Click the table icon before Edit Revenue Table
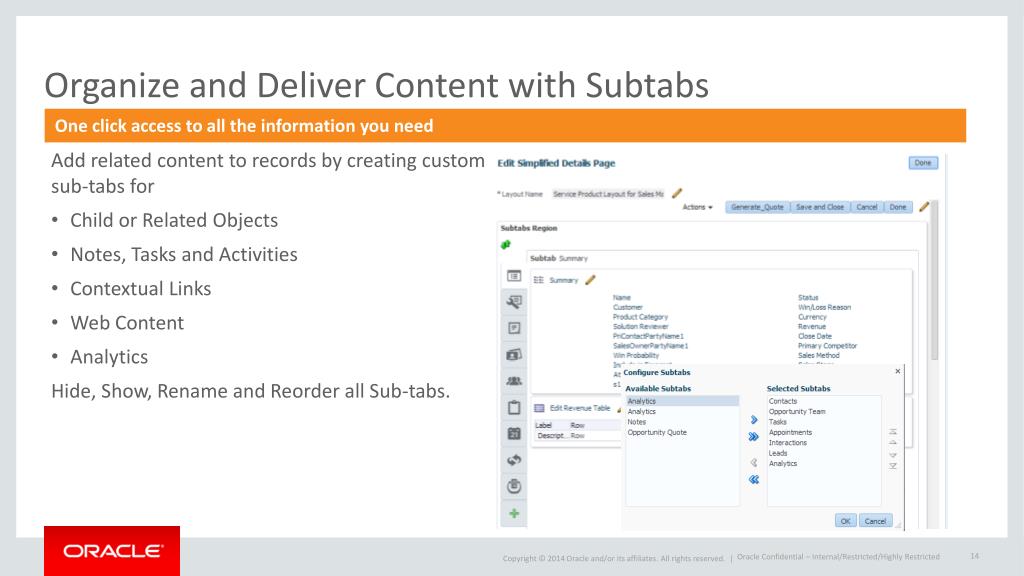 [x=539, y=408]
